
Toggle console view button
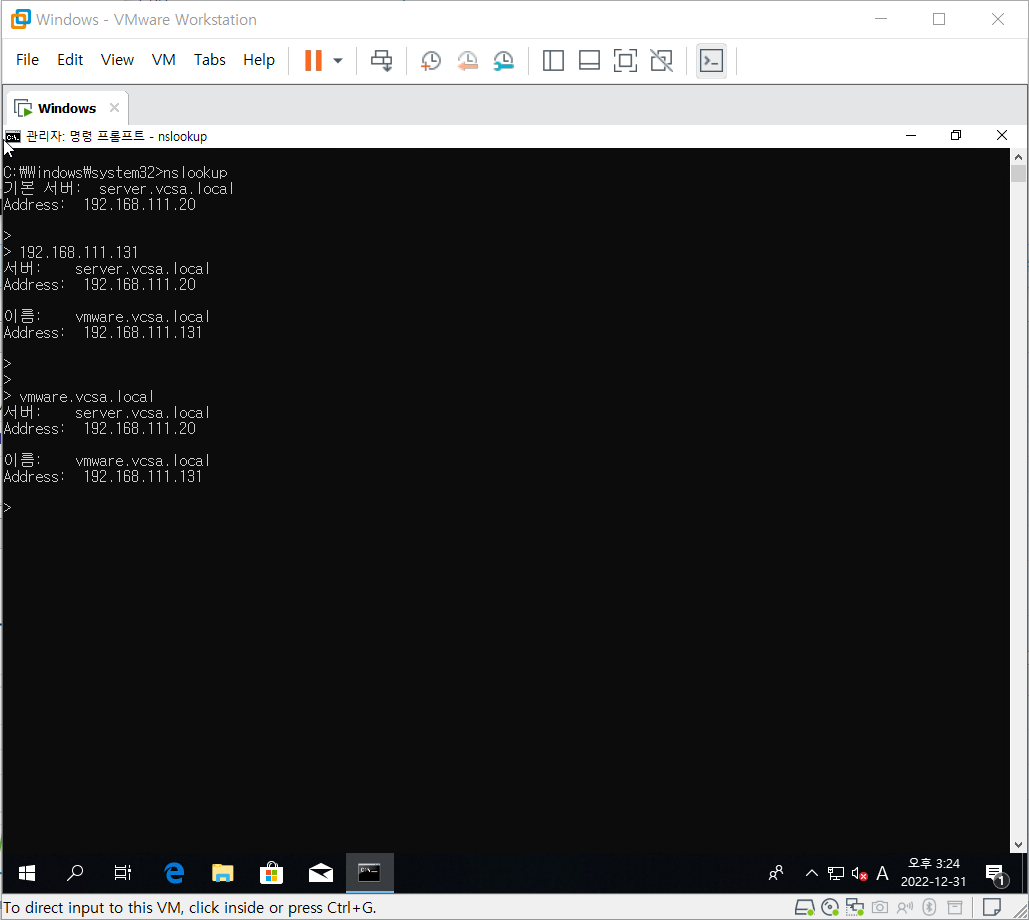711,60
